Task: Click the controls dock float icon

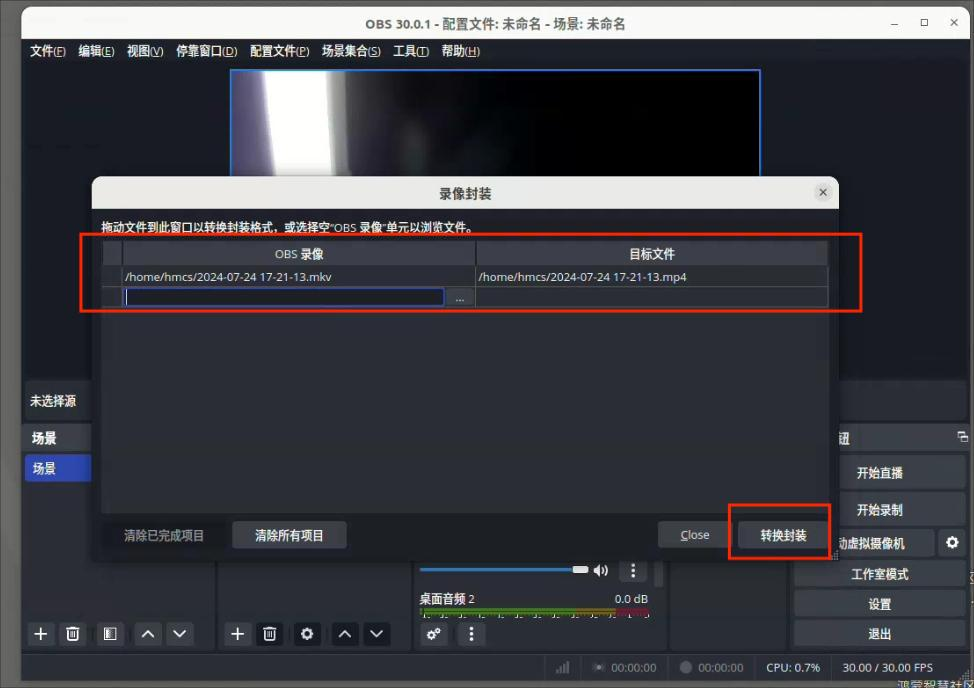Action: click(x=962, y=437)
